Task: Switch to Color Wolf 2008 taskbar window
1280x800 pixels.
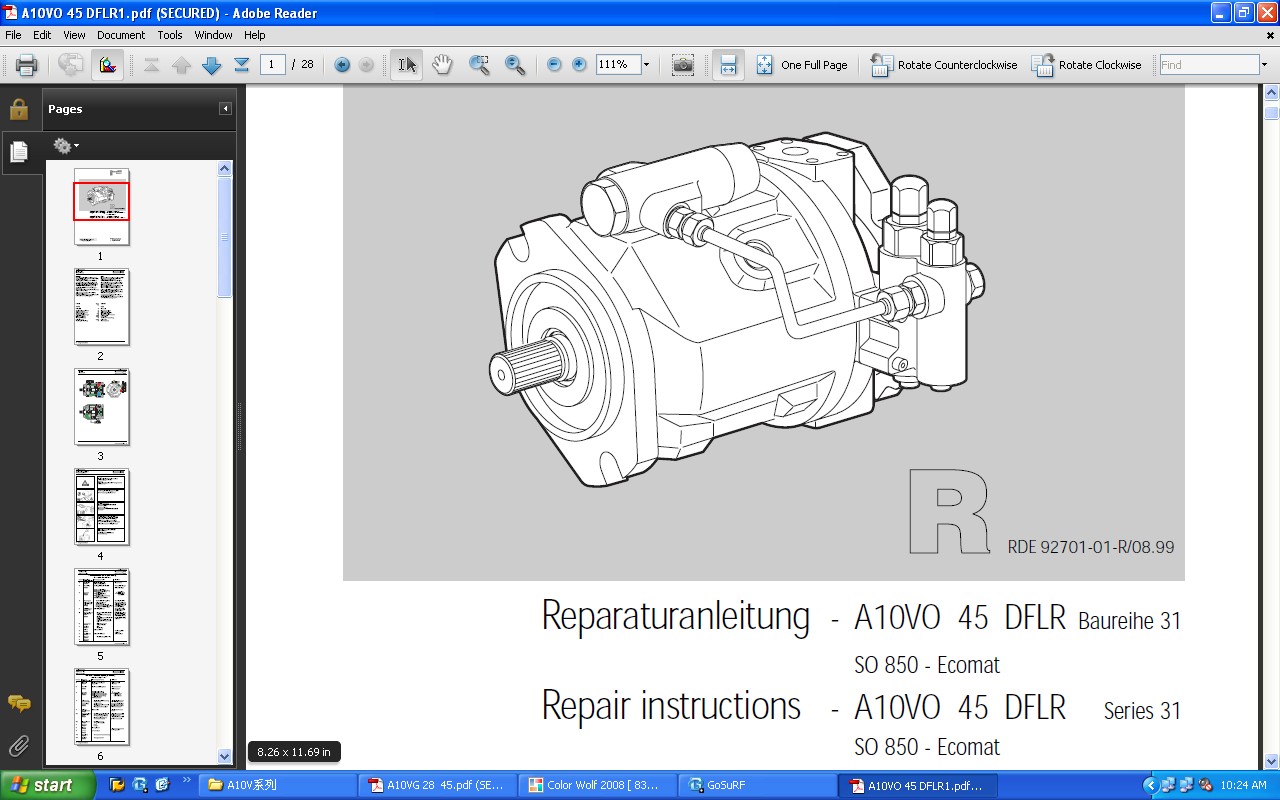Action: tap(599, 785)
